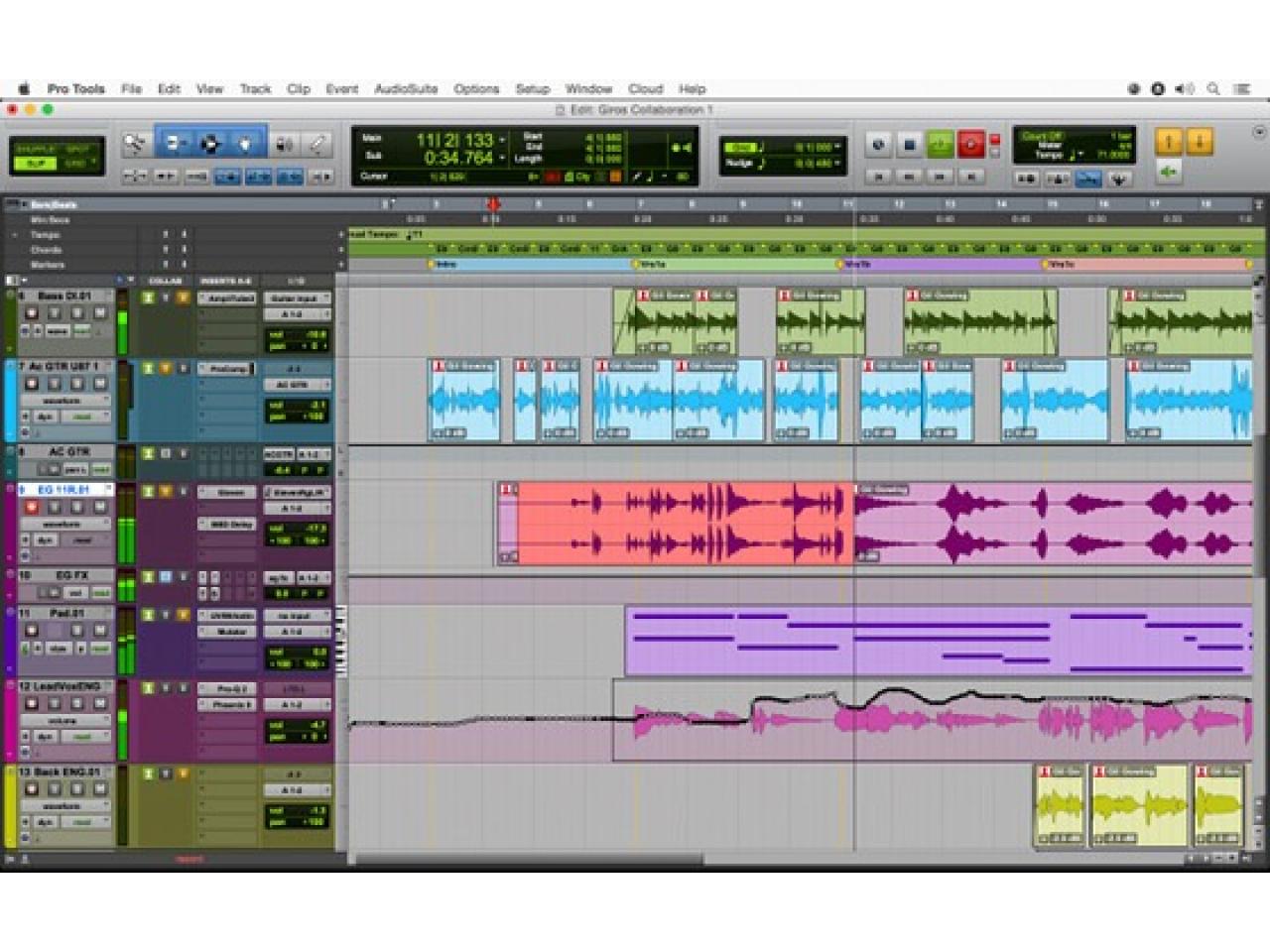Select the Pencil tool
Viewport: 1270px width, 952px height.
click(317, 145)
